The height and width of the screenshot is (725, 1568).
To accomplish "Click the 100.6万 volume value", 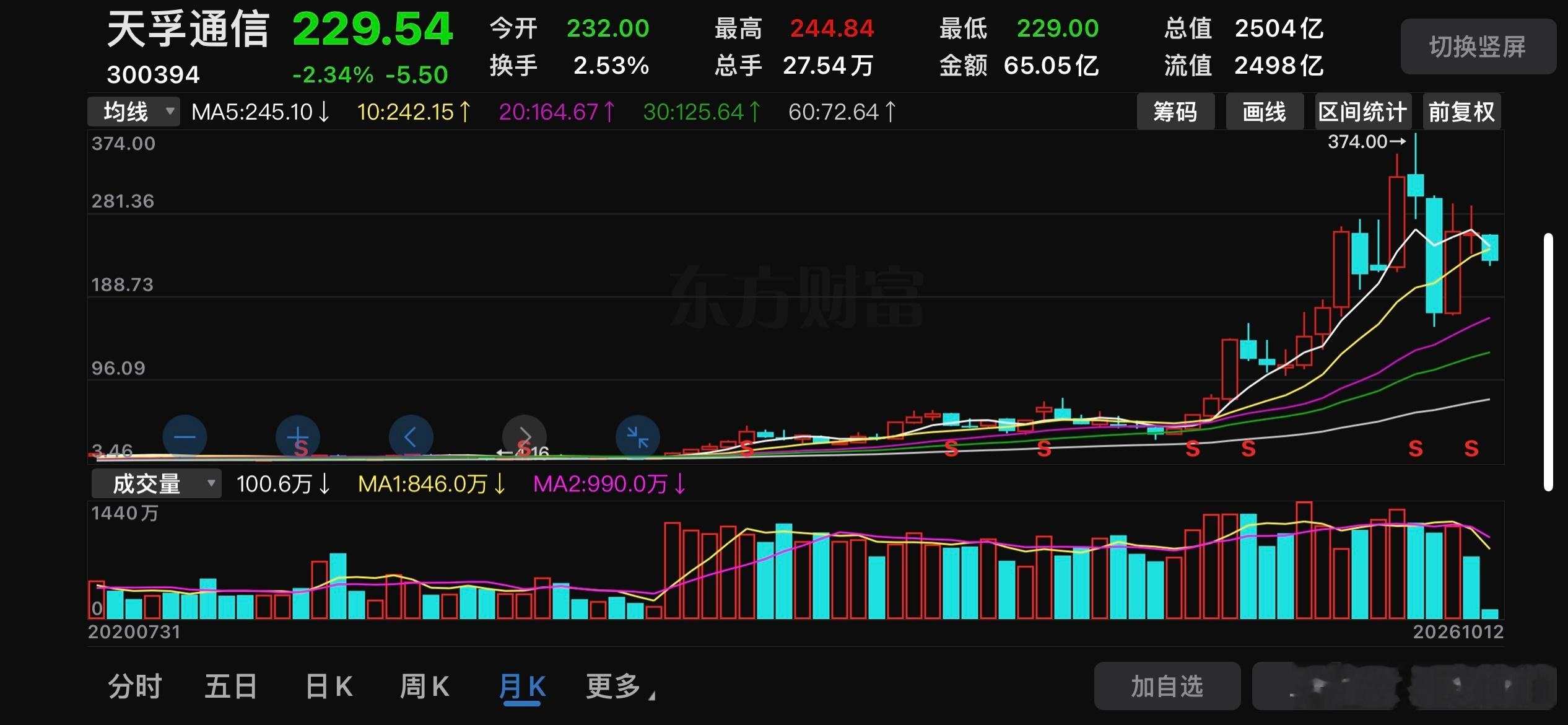I will pos(283,484).
